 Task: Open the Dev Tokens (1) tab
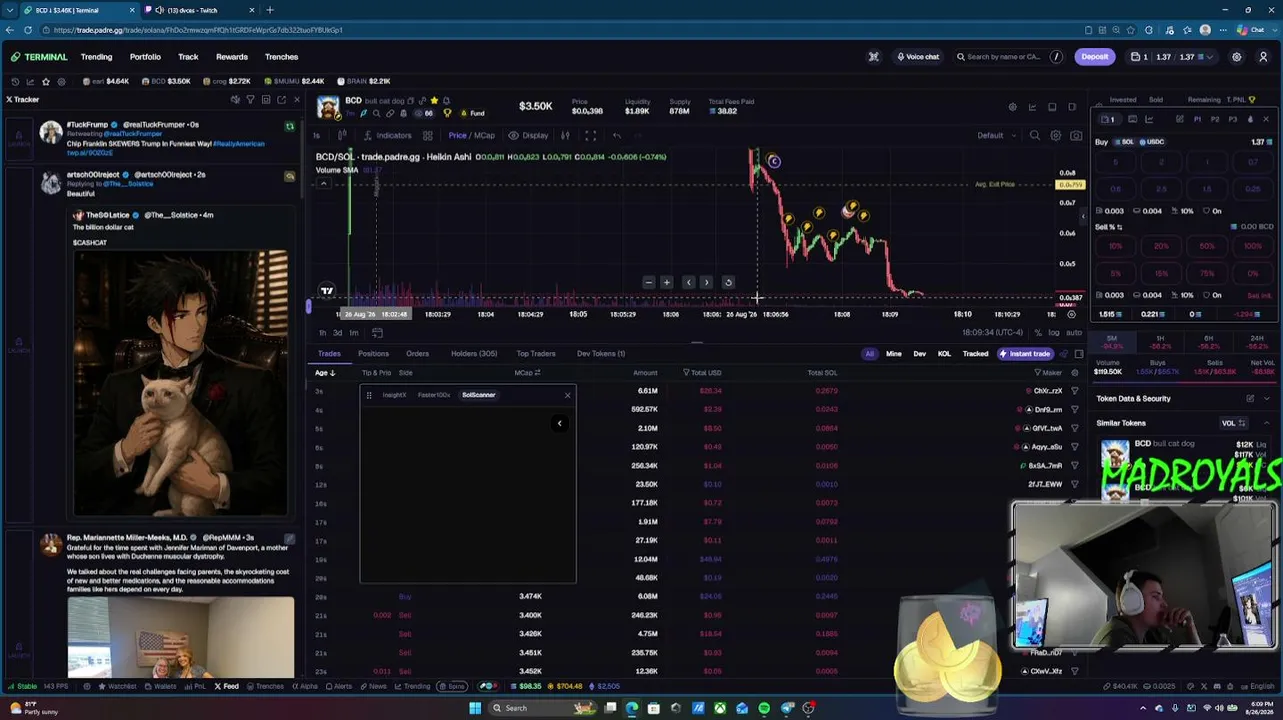tap(601, 354)
